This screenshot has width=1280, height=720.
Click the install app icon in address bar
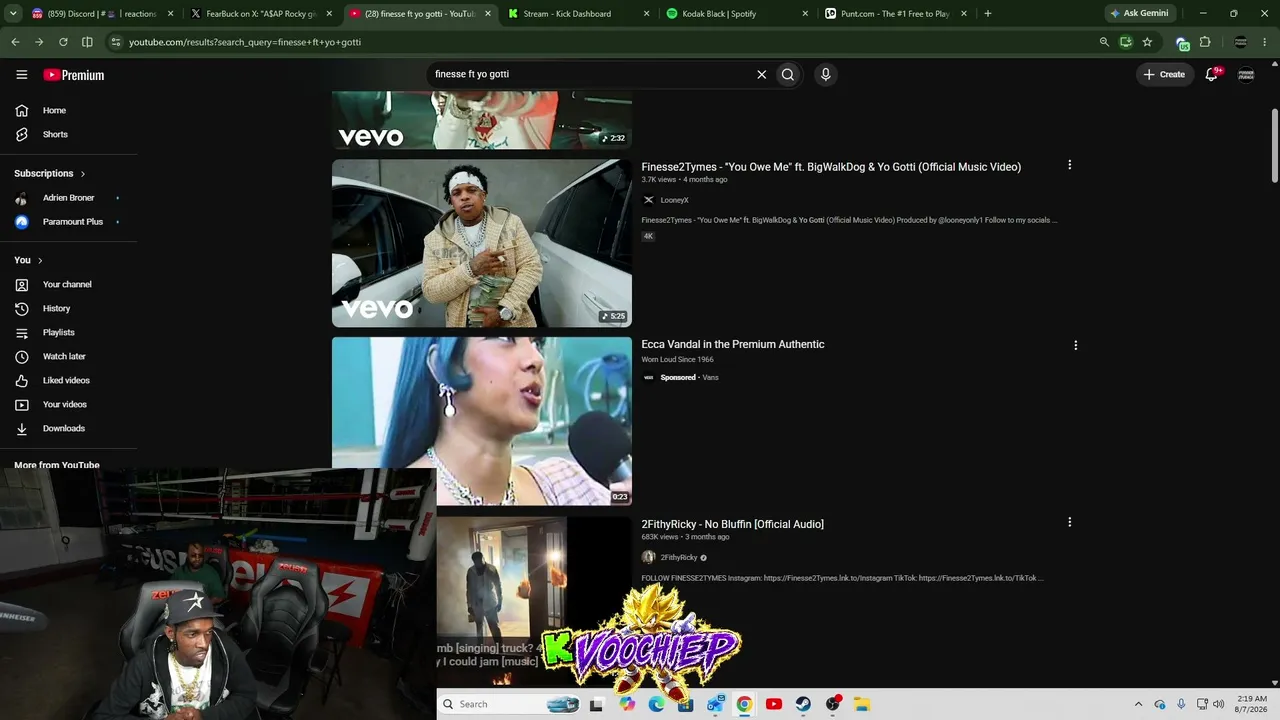(x=1126, y=42)
